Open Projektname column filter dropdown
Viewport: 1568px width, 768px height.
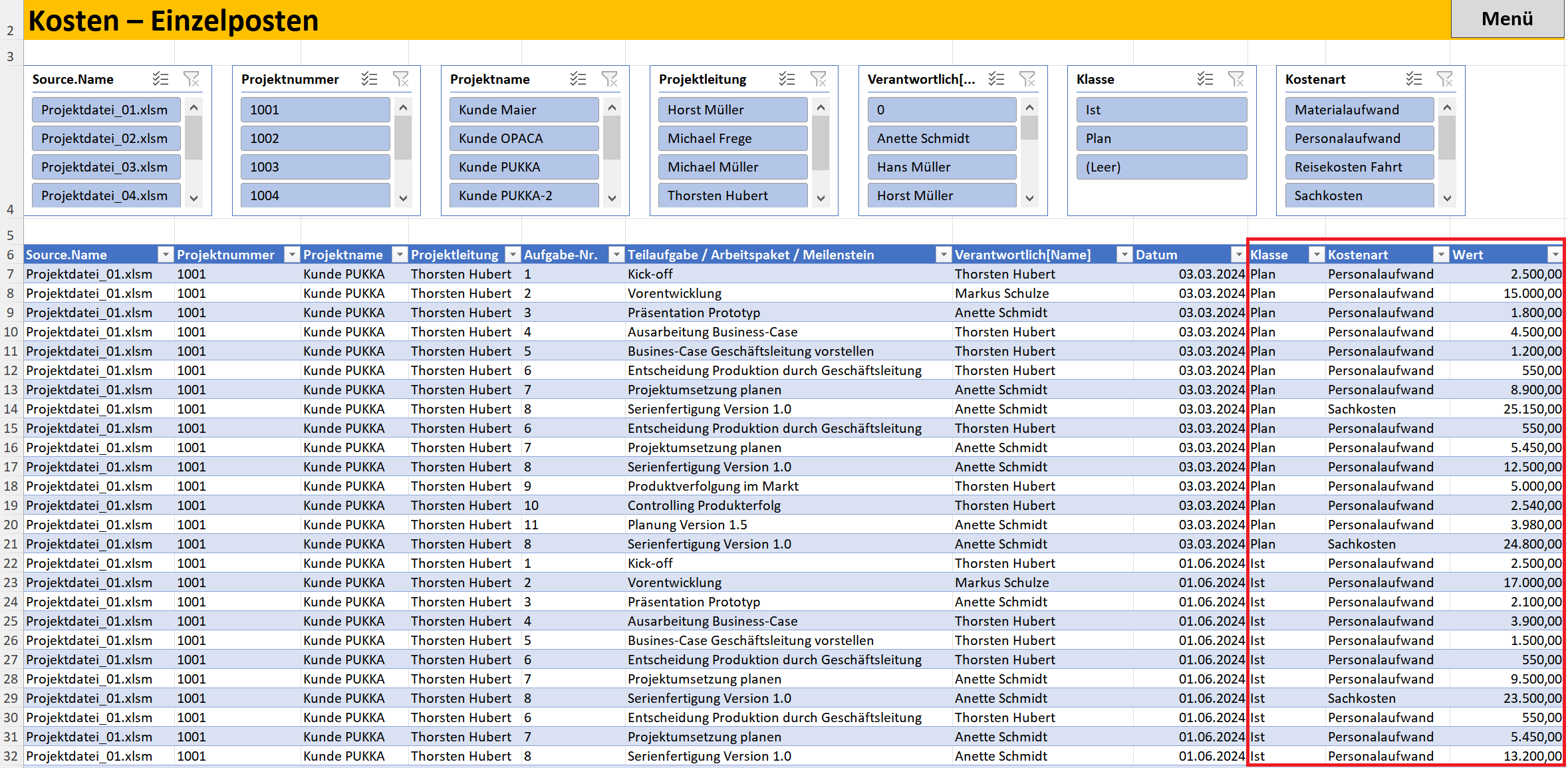400,255
